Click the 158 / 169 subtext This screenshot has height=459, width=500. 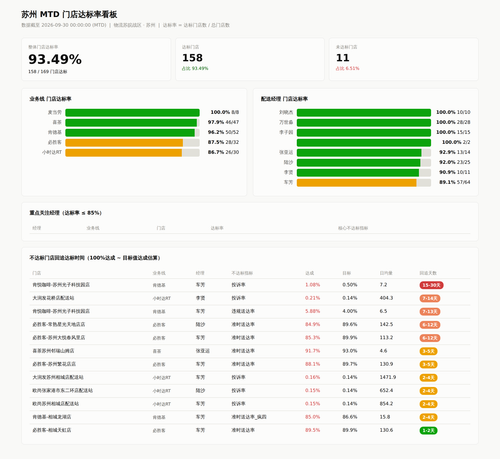pyautogui.click(x=48, y=72)
